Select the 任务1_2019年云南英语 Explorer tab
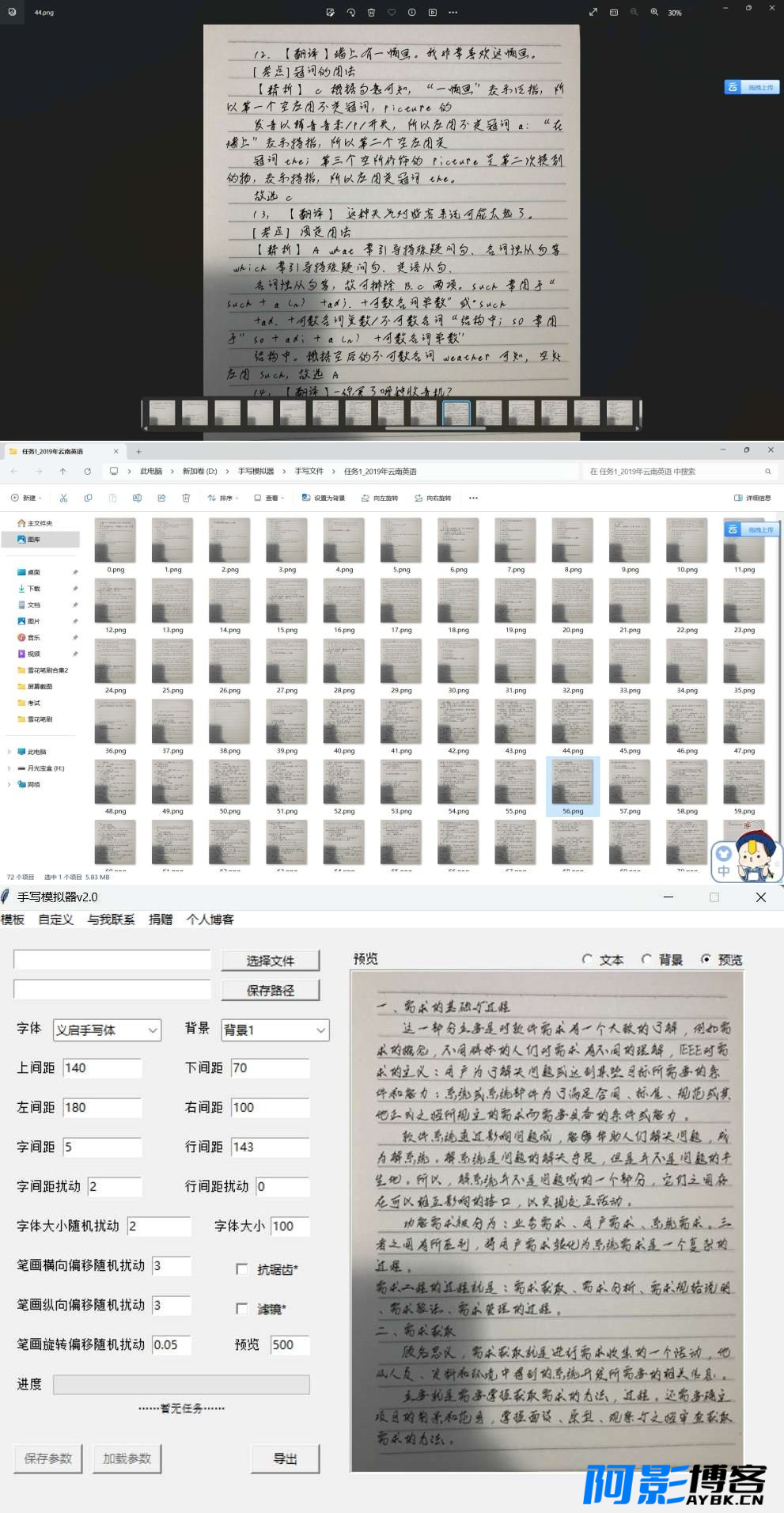This screenshot has width=784, height=1513. (x=64, y=451)
